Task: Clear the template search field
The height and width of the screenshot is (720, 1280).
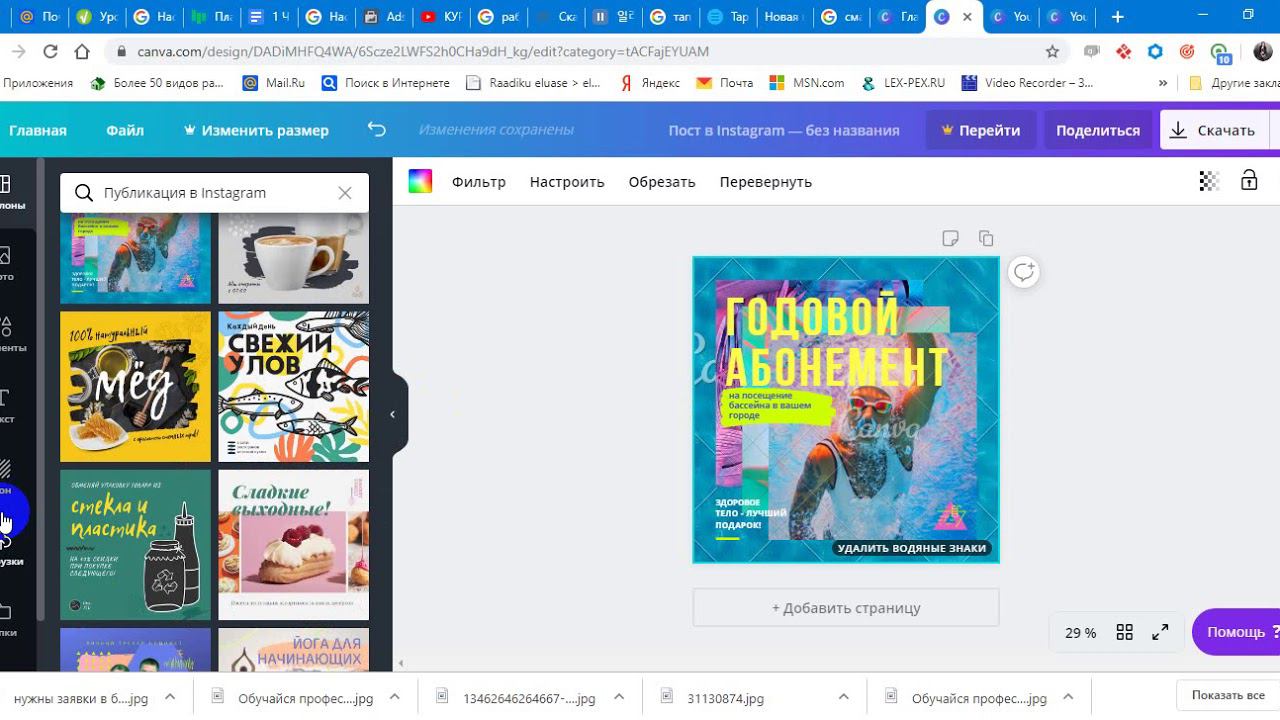Action: click(345, 193)
